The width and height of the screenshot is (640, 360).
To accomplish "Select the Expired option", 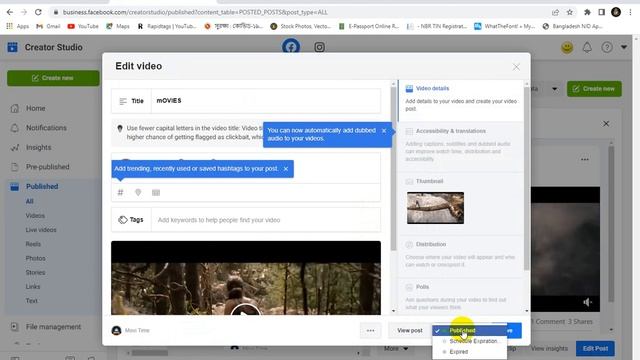I will click(x=469, y=351).
